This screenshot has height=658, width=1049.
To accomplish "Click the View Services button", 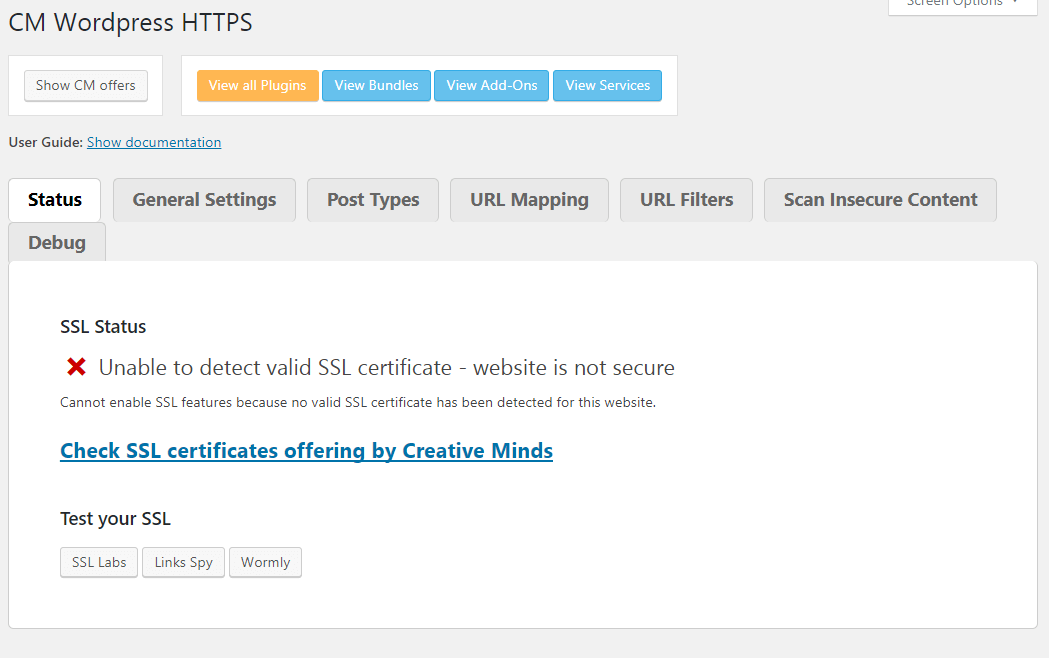I will (x=607, y=86).
